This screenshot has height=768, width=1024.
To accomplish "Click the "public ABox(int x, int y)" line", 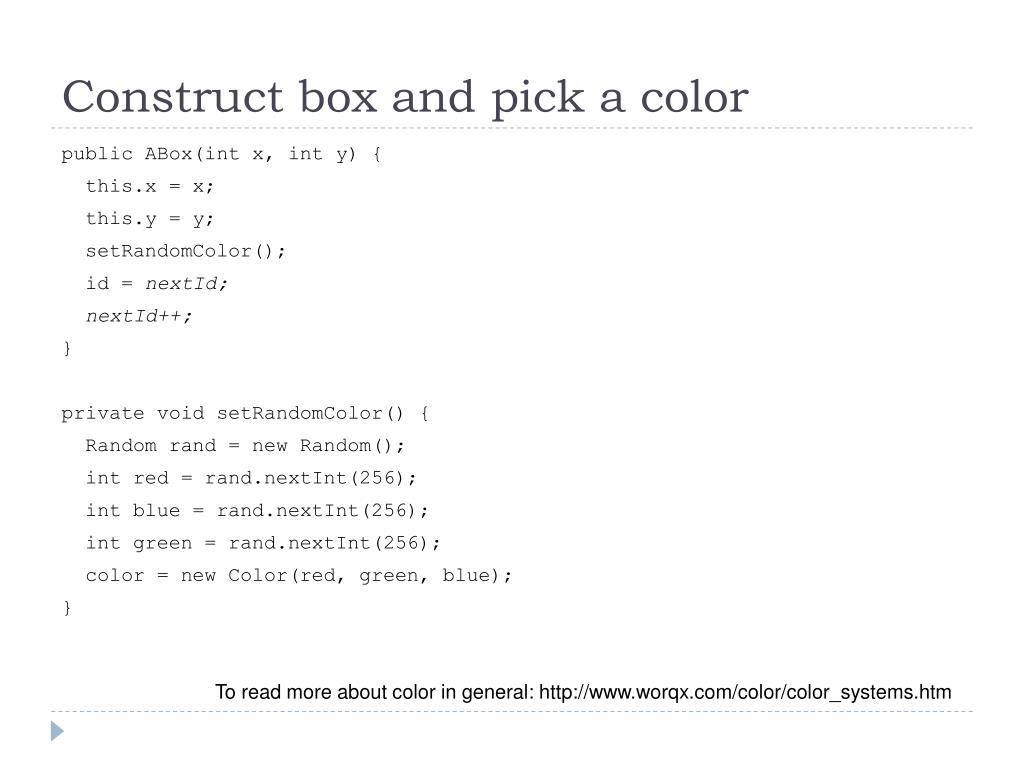I will point(221,154).
